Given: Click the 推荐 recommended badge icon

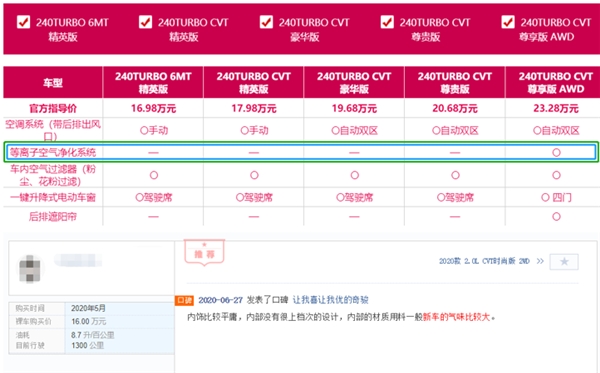Looking at the screenshot, I should pyautogui.click(x=204, y=252).
